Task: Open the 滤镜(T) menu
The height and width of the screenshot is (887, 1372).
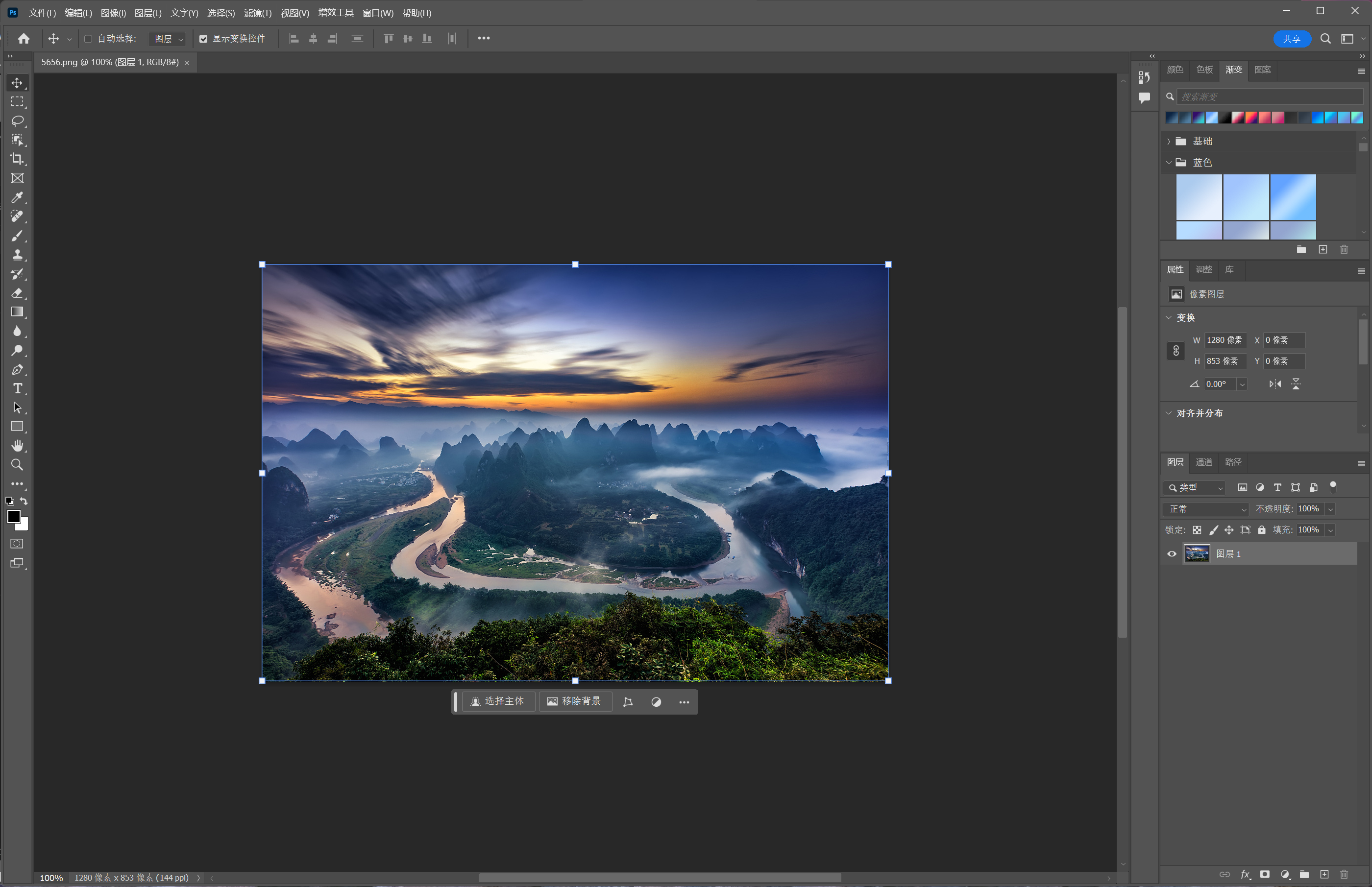Action: pyautogui.click(x=258, y=13)
